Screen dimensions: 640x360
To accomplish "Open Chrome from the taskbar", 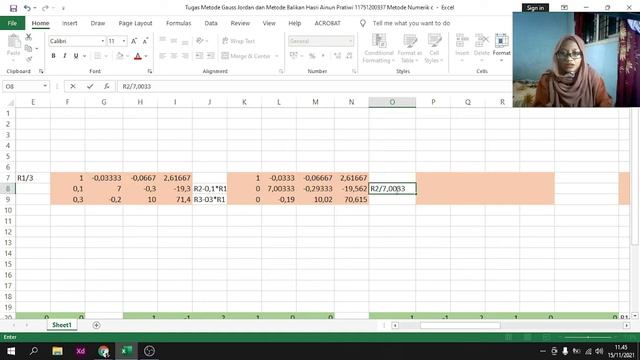I will pyautogui.click(x=104, y=351).
